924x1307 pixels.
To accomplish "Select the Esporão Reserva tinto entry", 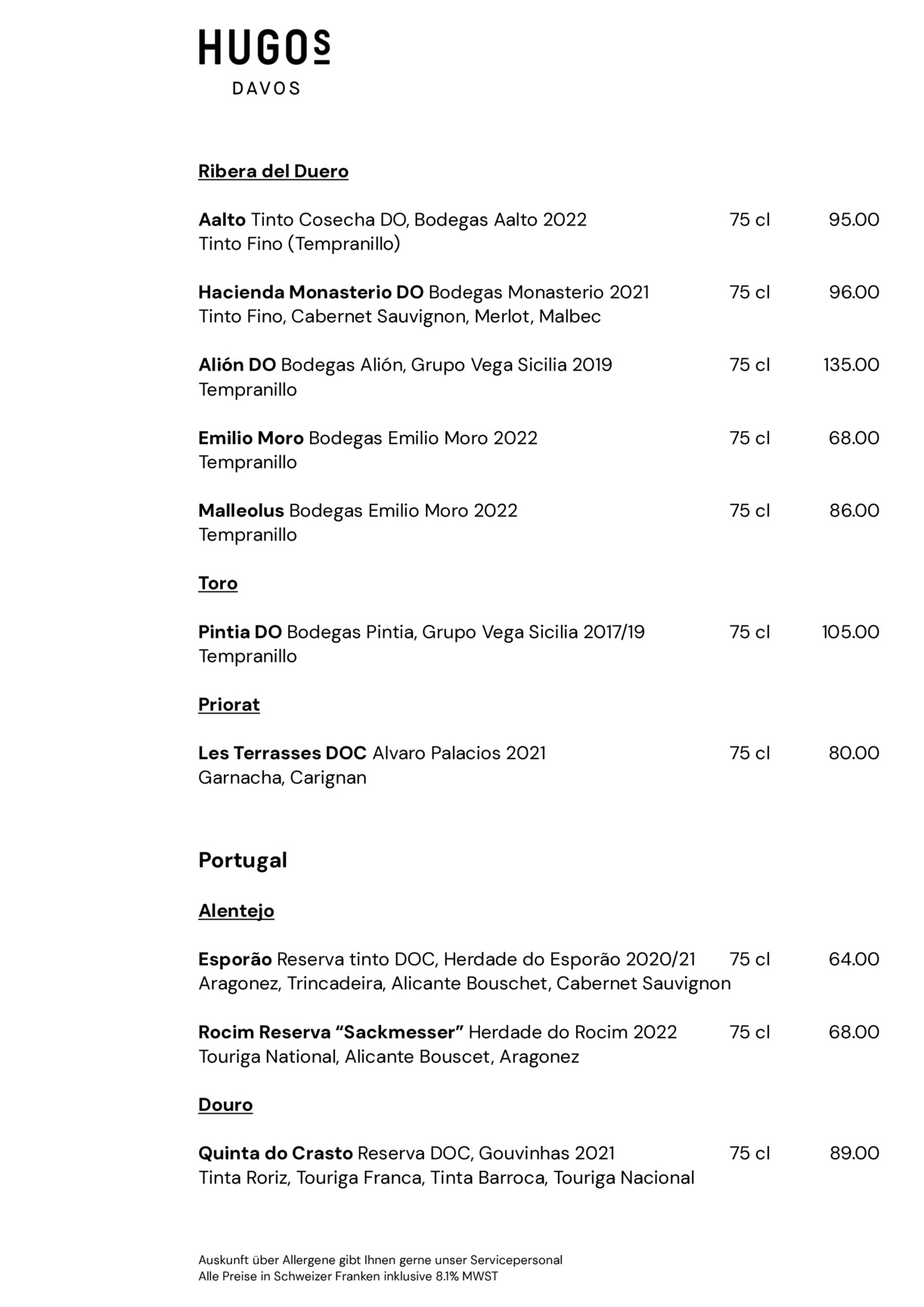I will tap(446, 960).
